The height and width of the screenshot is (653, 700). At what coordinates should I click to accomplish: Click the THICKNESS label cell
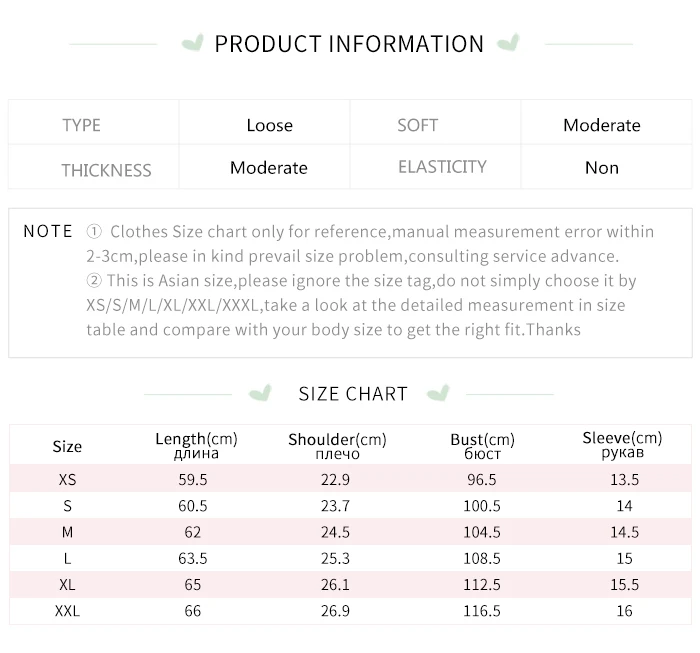[x=94, y=167]
